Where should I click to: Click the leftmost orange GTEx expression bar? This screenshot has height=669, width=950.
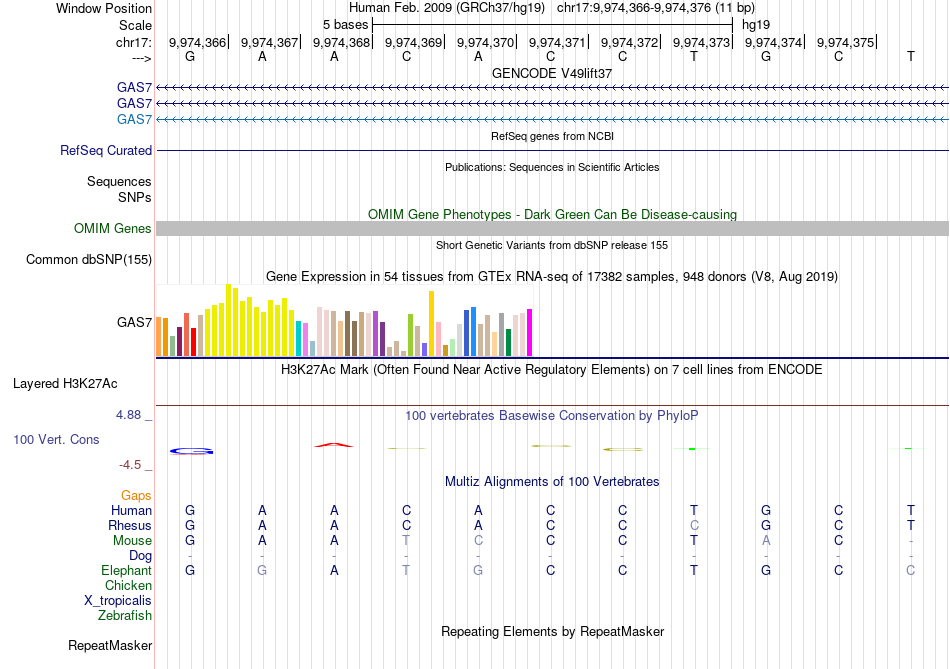point(159,336)
